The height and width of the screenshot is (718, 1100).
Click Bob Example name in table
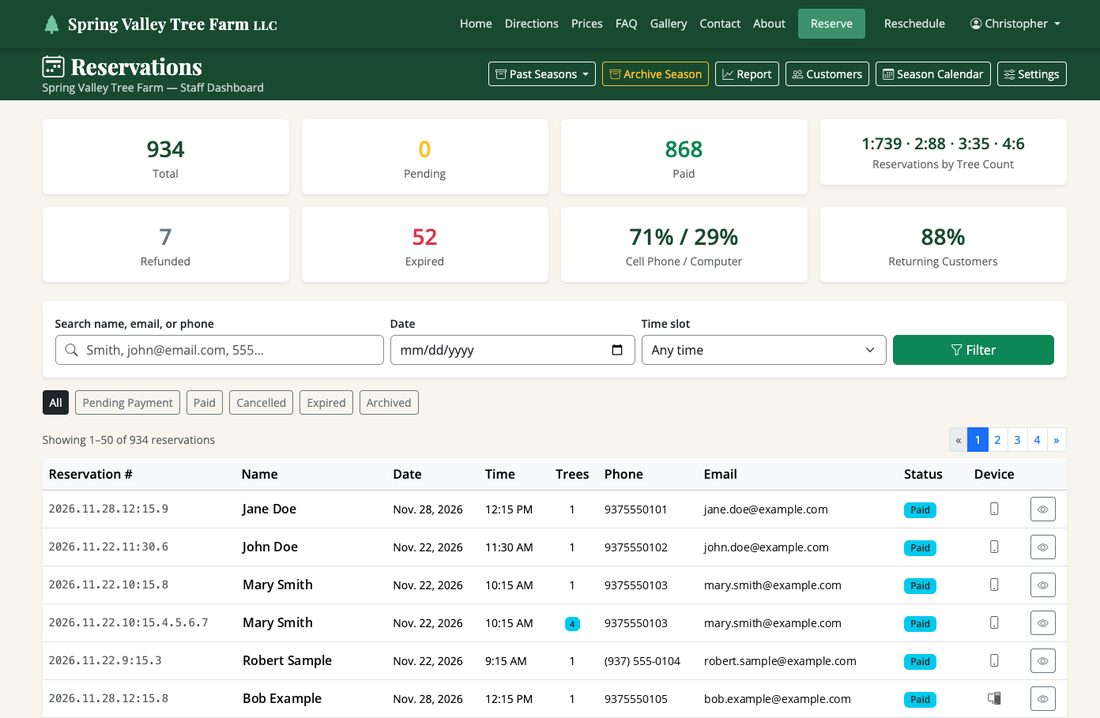(x=282, y=698)
